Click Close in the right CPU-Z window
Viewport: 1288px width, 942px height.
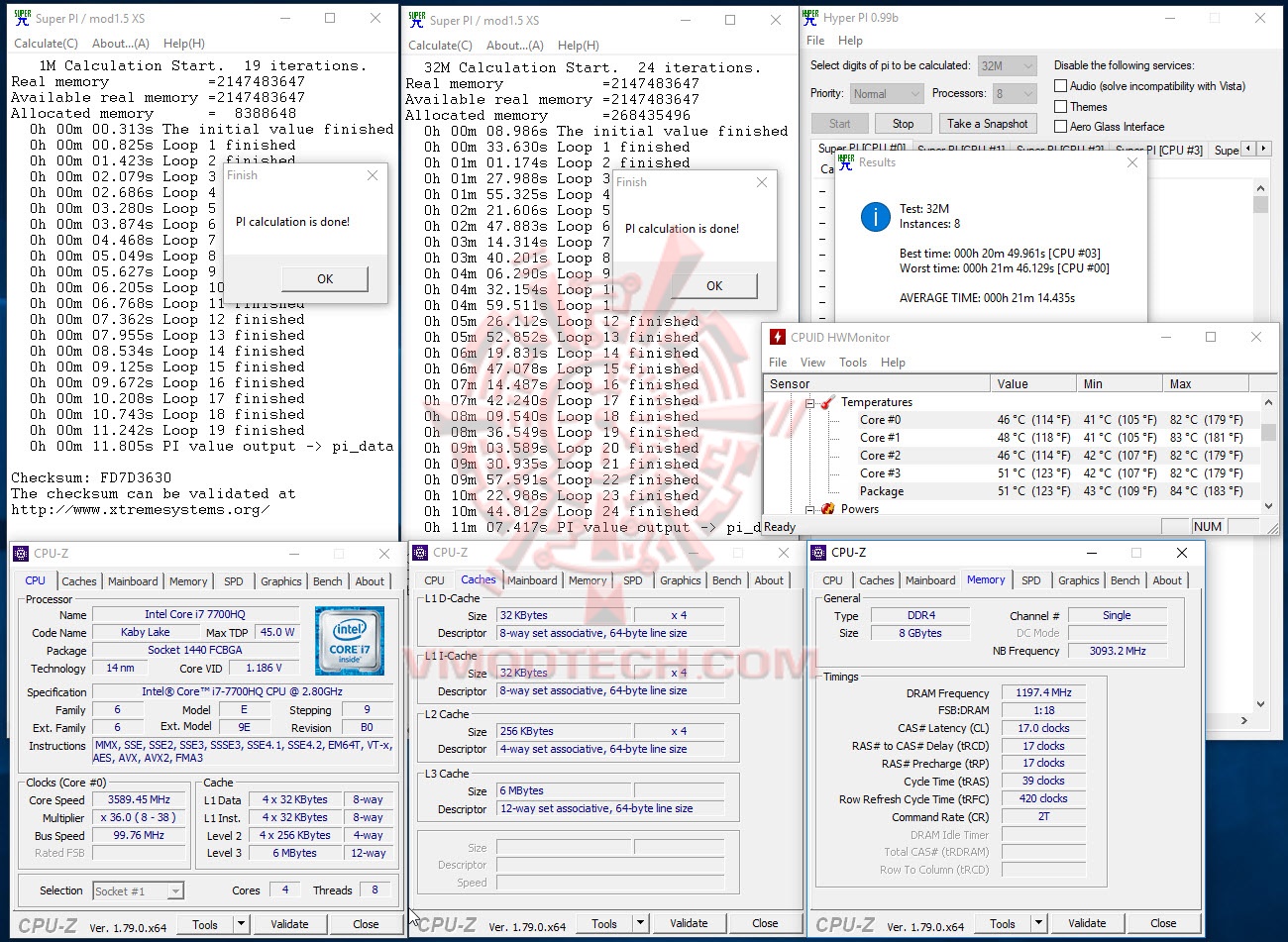[1163, 923]
